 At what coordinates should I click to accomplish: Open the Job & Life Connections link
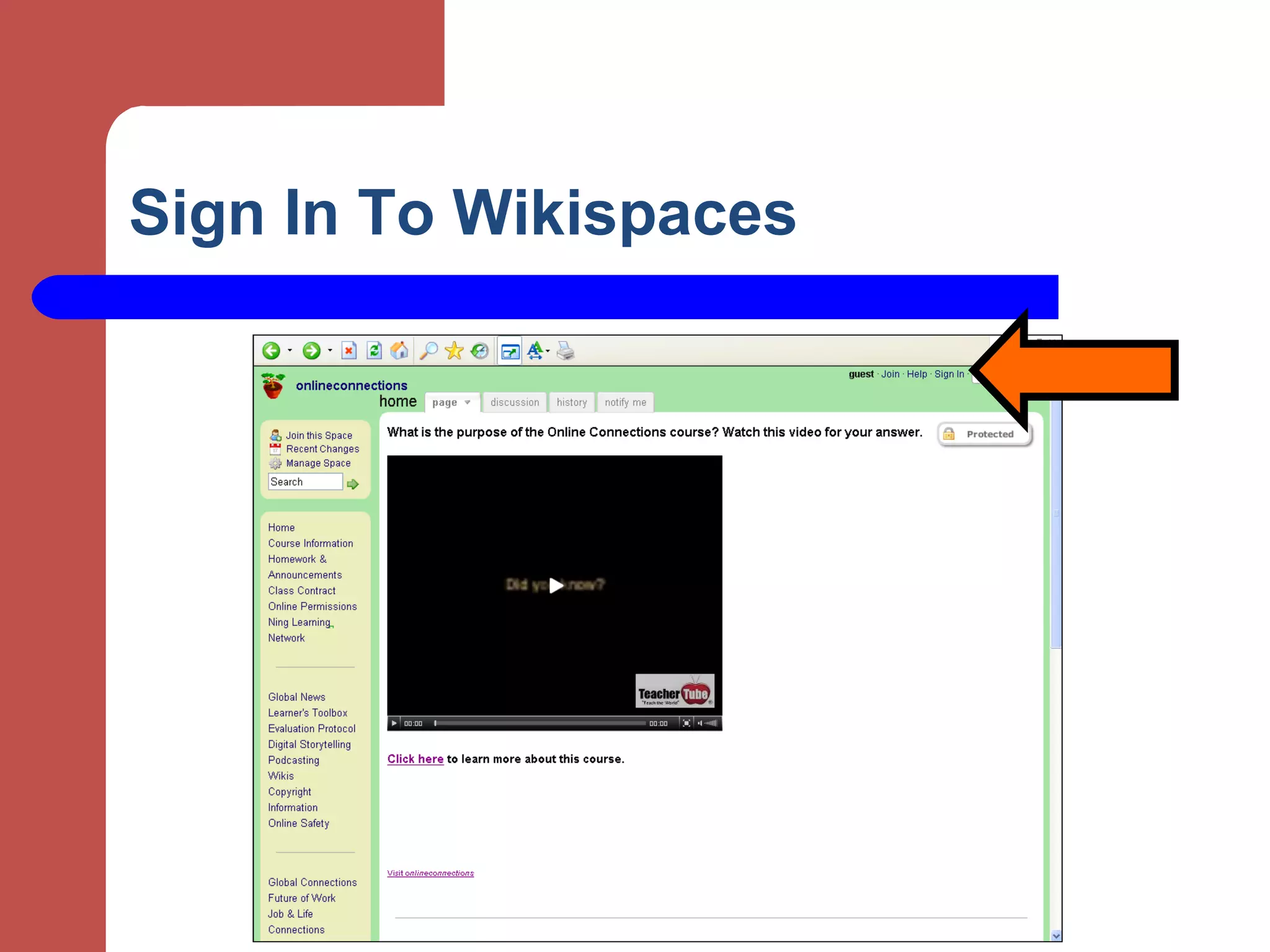click(x=296, y=922)
